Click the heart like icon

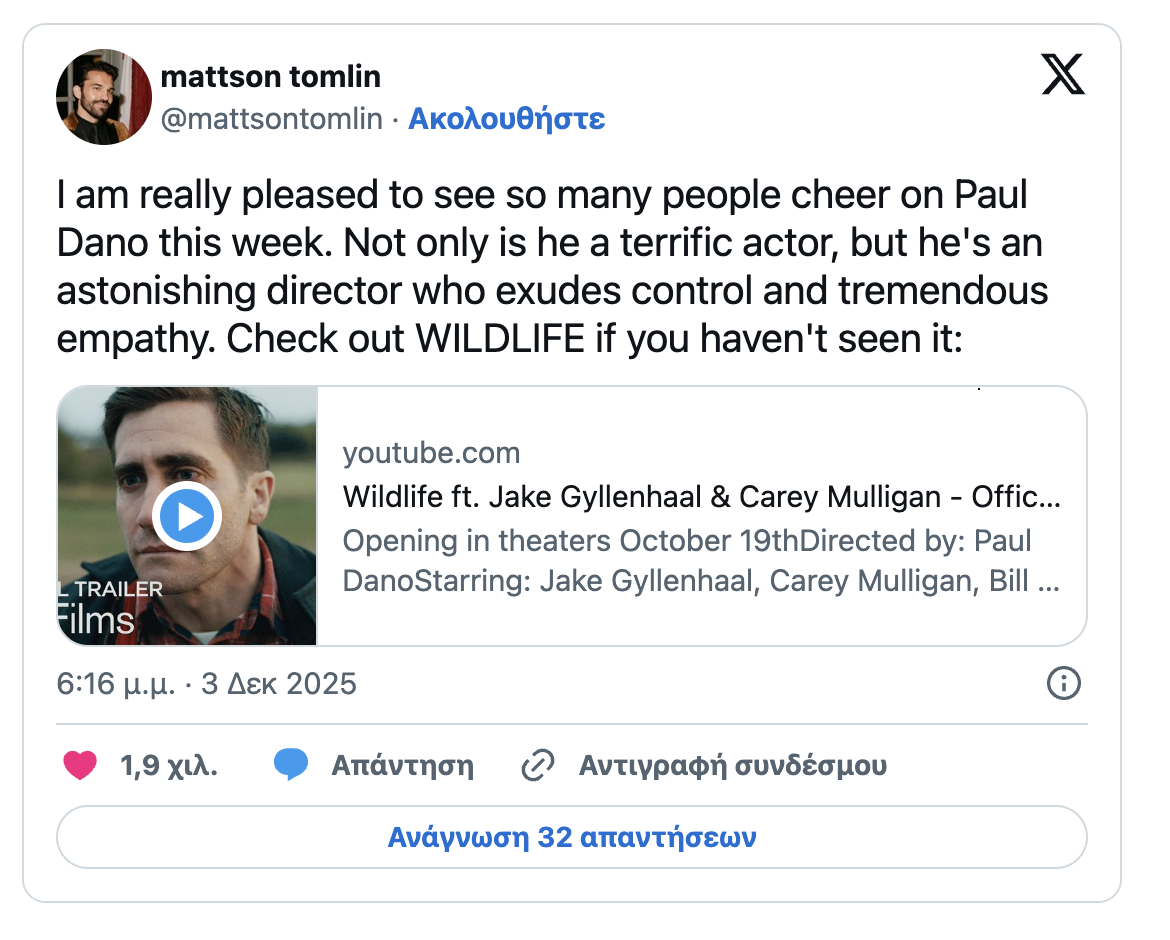click(80, 766)
